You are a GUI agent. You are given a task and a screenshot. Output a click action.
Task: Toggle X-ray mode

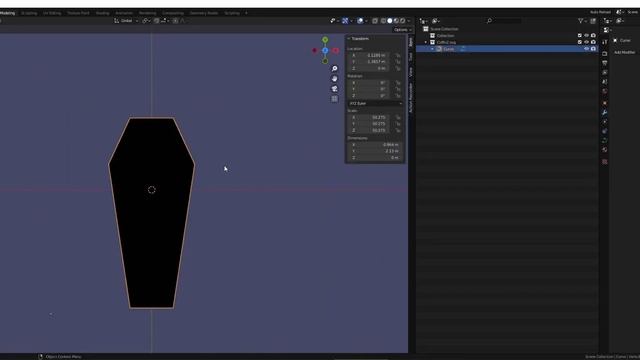click(x=375, y=21)
